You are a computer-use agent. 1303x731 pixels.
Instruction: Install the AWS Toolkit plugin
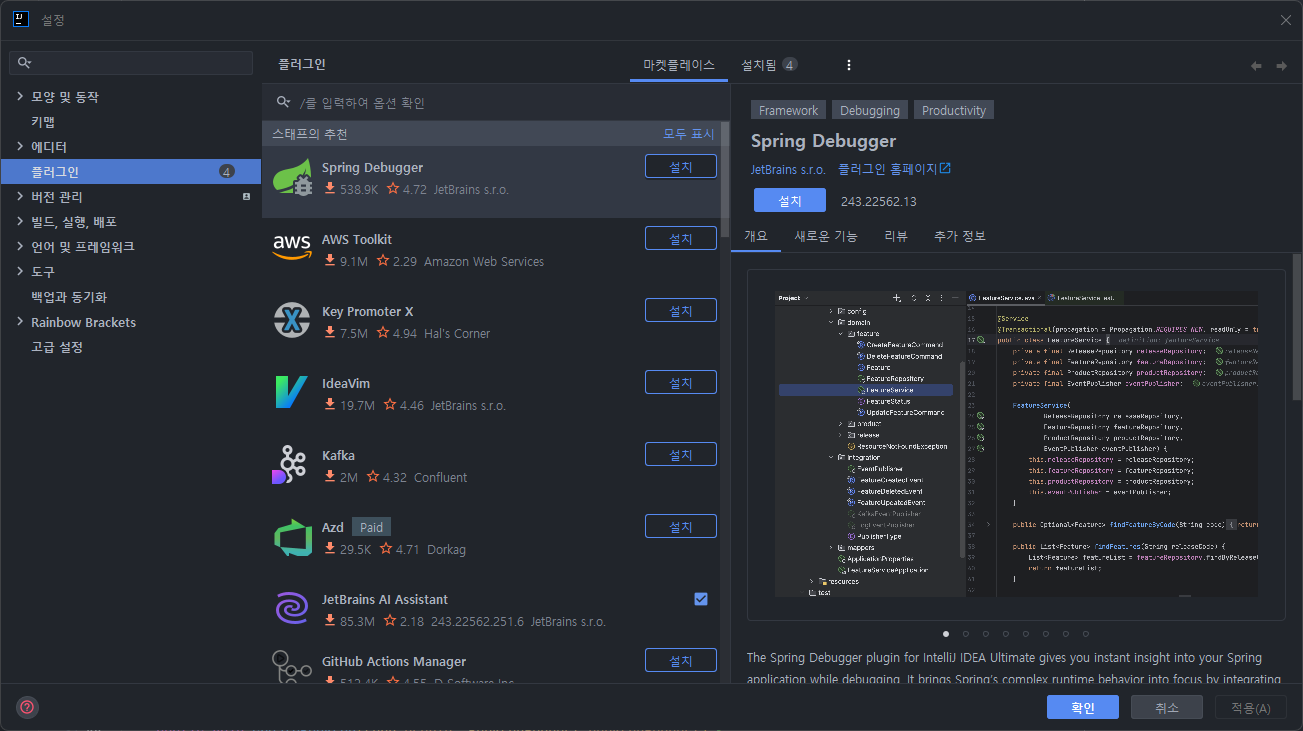pos(681,238)
